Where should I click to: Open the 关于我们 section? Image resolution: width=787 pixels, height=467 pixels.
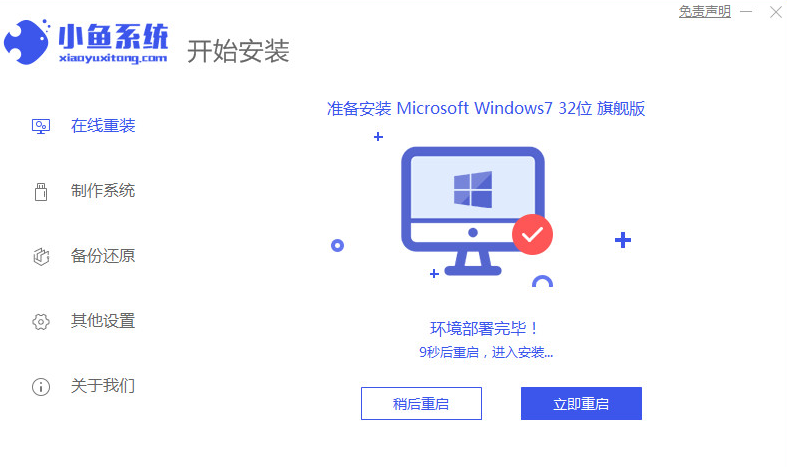103,386
